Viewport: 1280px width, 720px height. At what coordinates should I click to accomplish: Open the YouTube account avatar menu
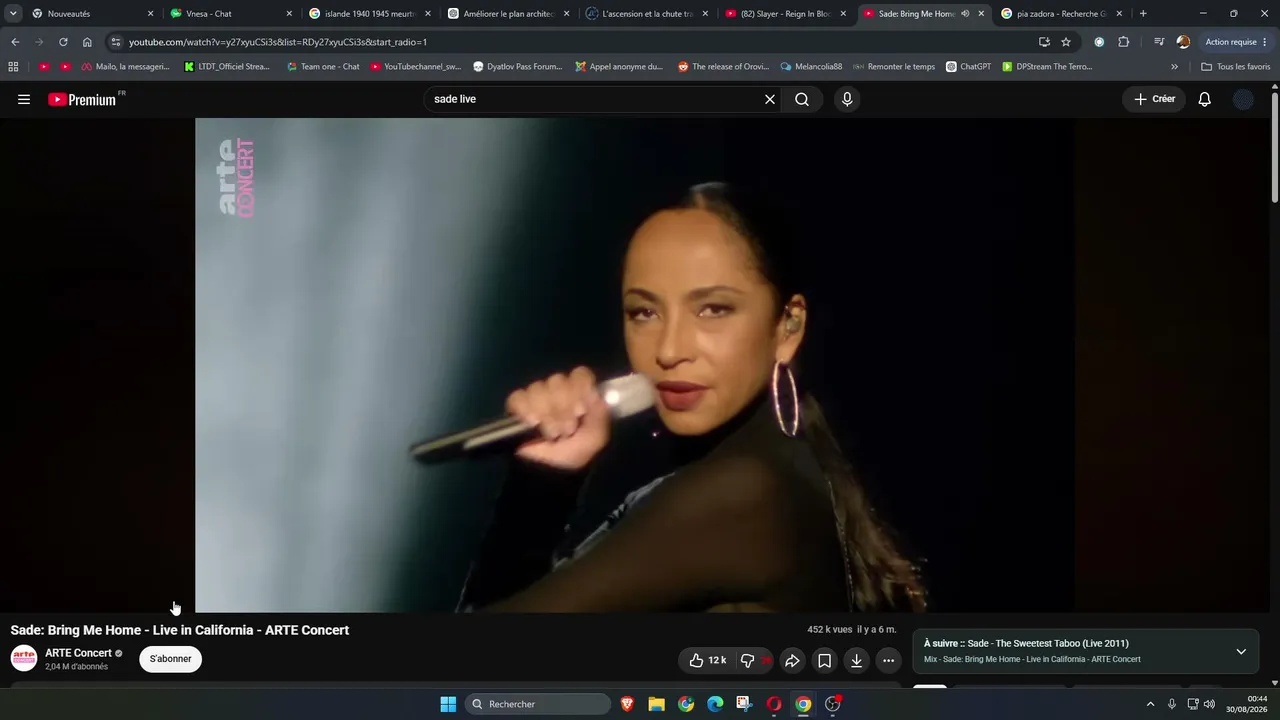pyautogui.click(x=1243, y=99)
